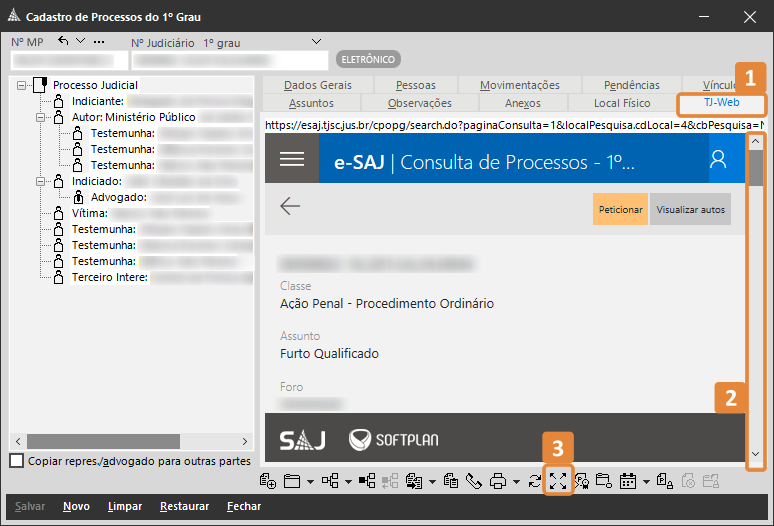The height and width of the screenshot is (526, 774).
Task: Click the calendar icon in bottom toolbar
Action: click(x=629, y=481)
